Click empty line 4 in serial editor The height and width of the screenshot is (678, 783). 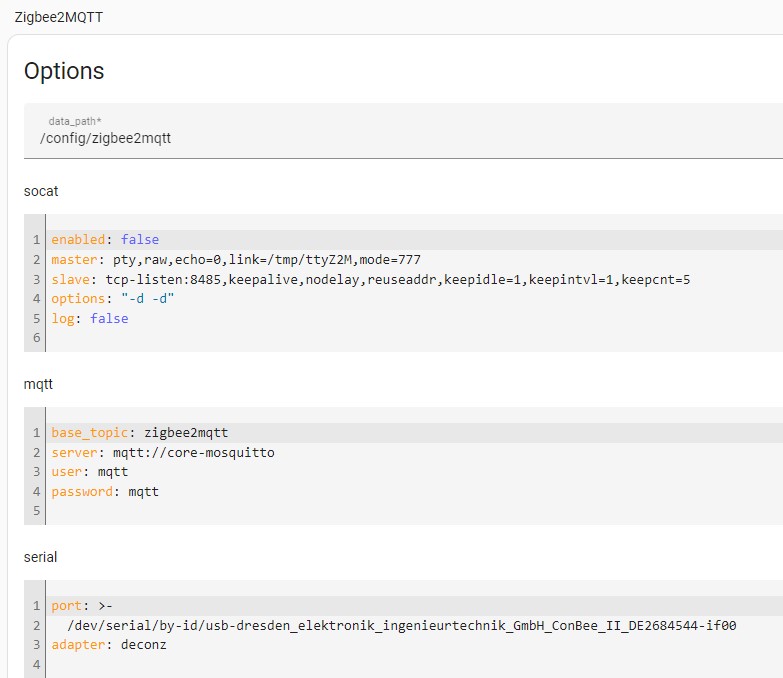(414, 665)
